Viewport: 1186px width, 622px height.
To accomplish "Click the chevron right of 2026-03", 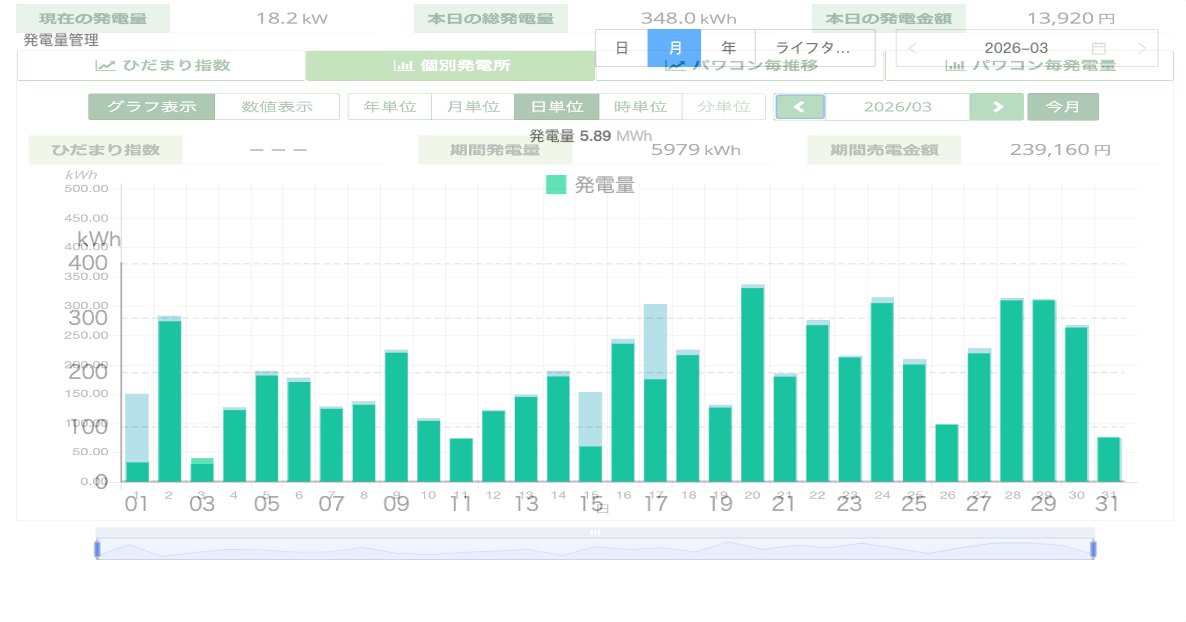I will [x=1141, y=48].
